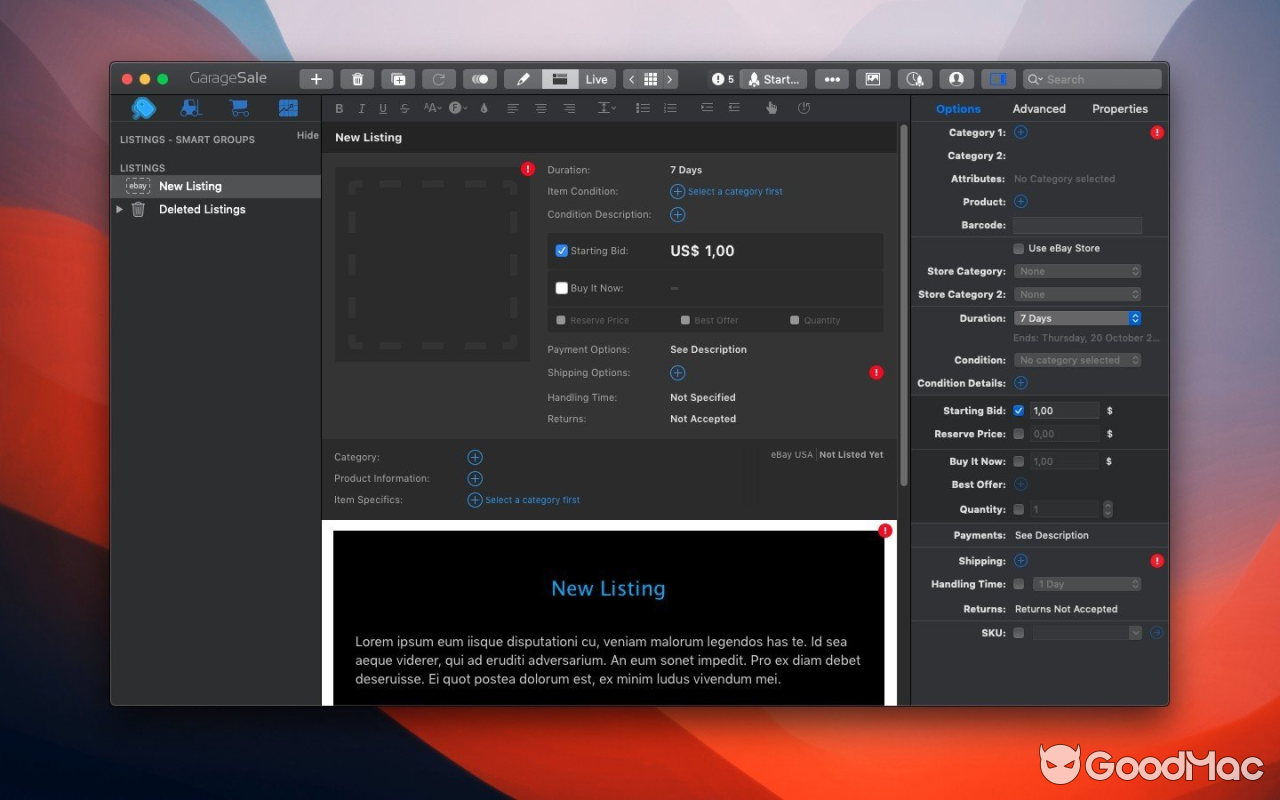
Task: Click the trash icon in the toolbar
Action: pos(357,78)
